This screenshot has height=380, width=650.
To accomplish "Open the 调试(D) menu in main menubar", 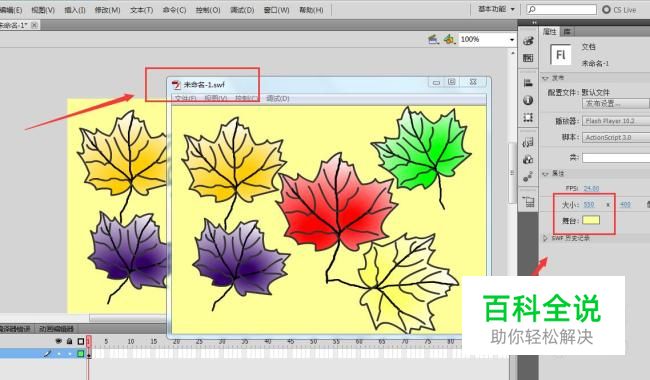I will pos(242,10).
